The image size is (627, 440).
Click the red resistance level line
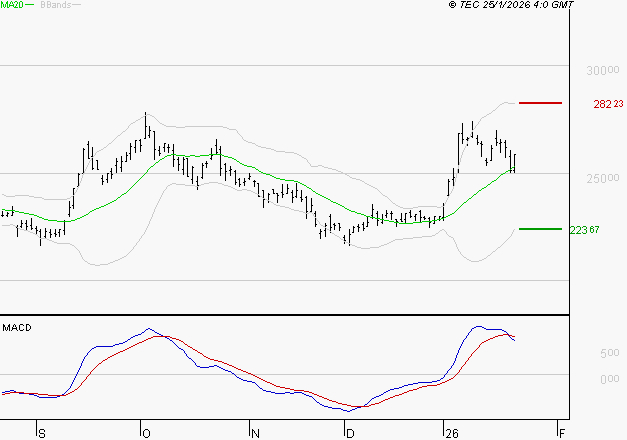(x=540, y=103)
